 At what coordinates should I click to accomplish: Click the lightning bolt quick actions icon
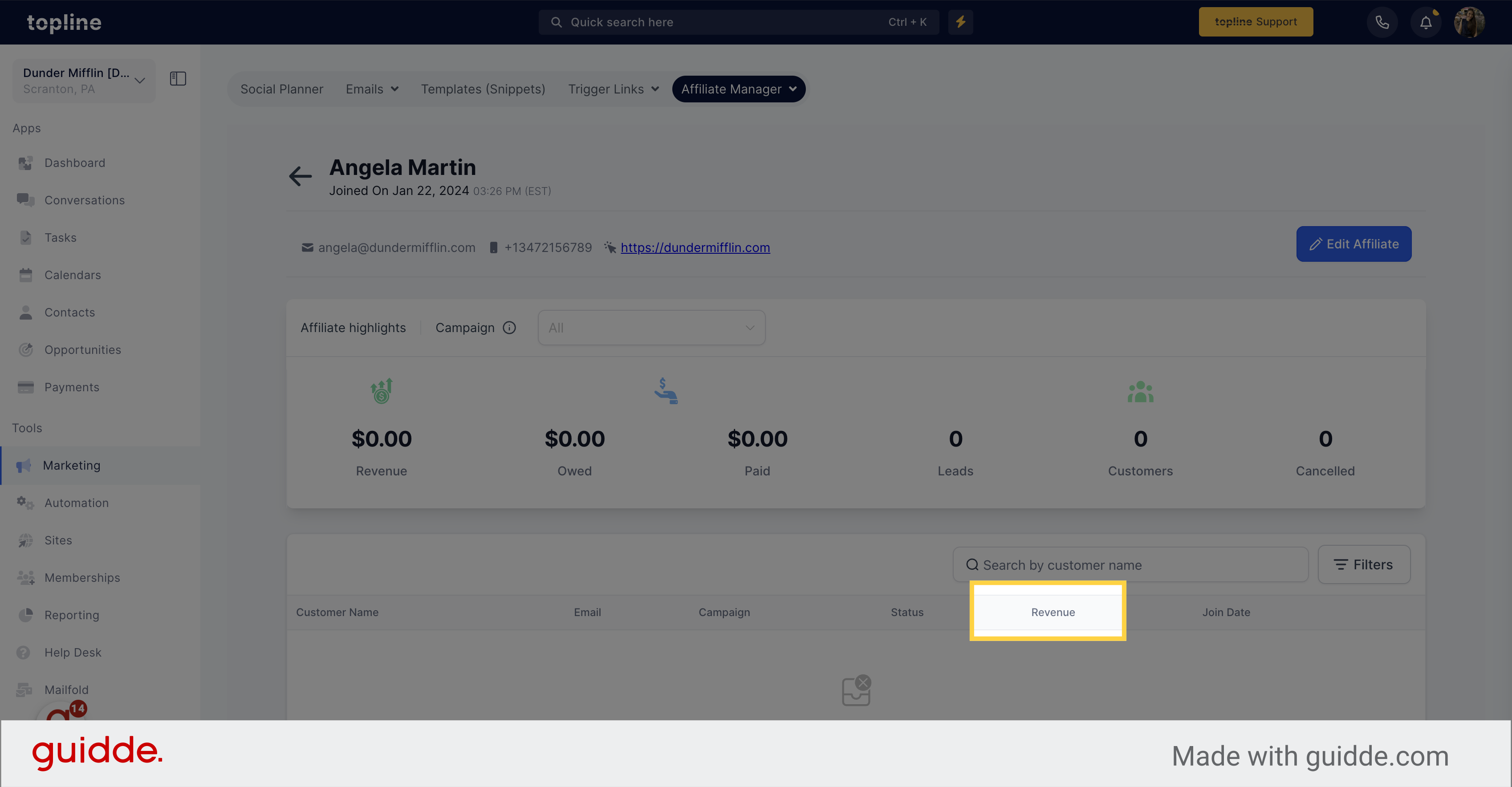pyautogui.click(x=961, y=22)
